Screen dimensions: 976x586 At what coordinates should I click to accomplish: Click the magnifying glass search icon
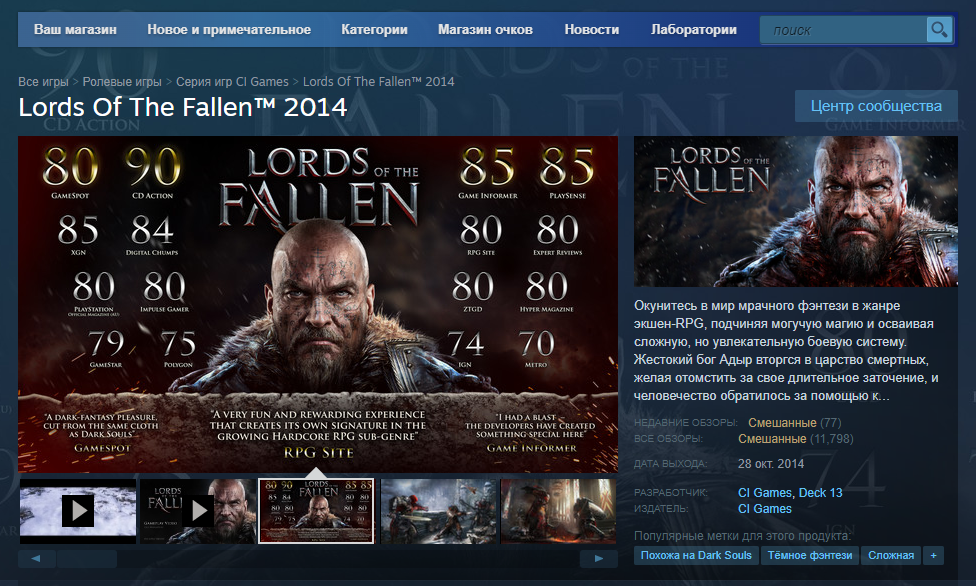(939, 30)
